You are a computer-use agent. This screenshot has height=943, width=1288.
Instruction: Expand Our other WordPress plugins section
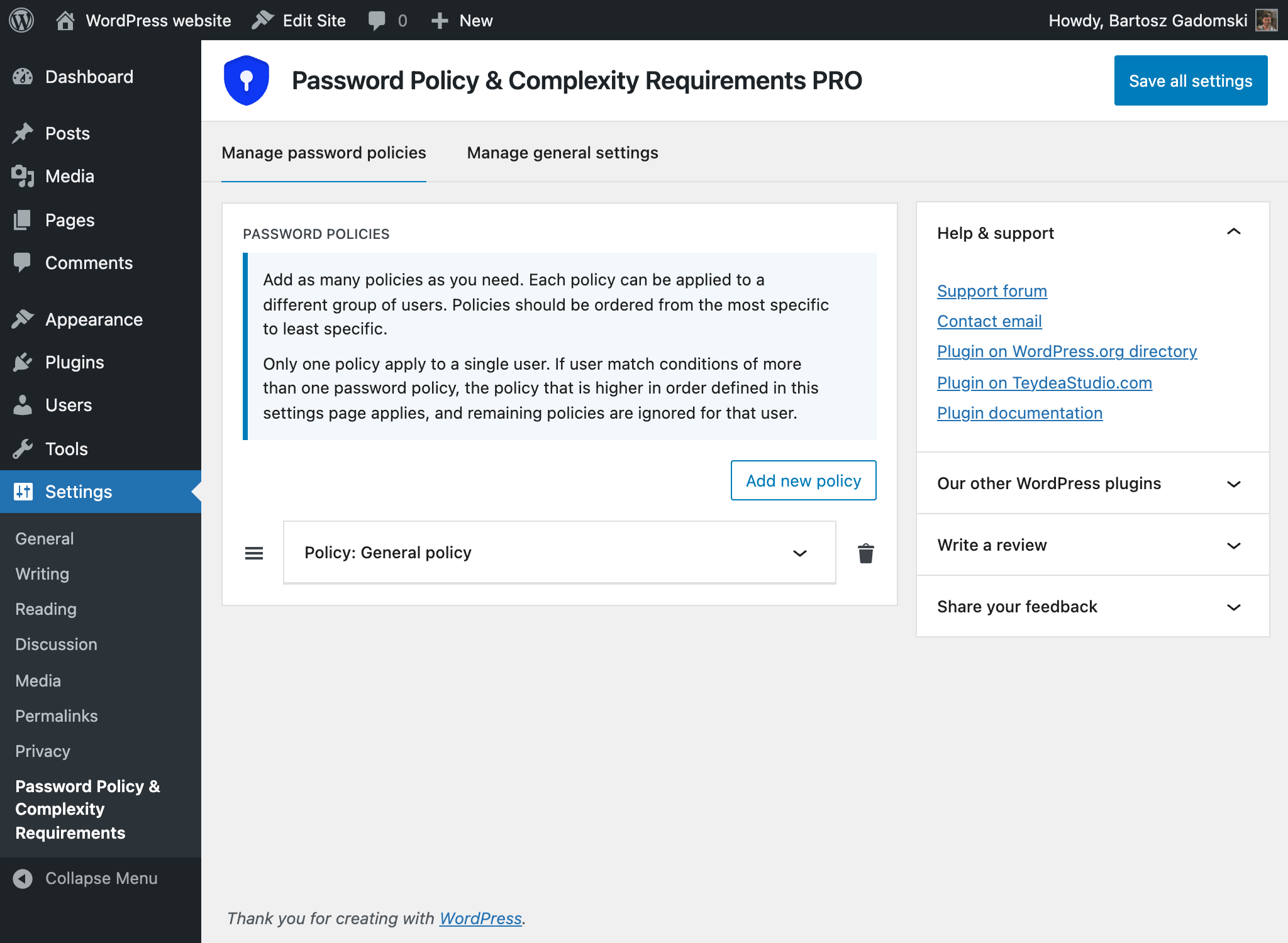tap(1093, 483)
